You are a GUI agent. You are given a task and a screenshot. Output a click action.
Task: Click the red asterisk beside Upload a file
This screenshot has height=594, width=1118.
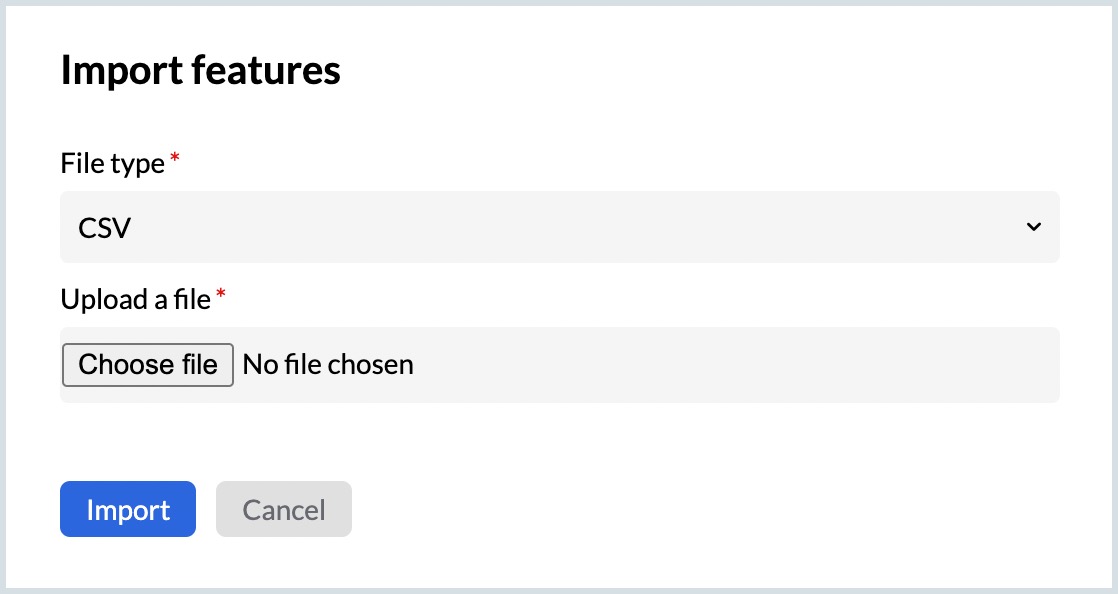(x=221, y=295)
